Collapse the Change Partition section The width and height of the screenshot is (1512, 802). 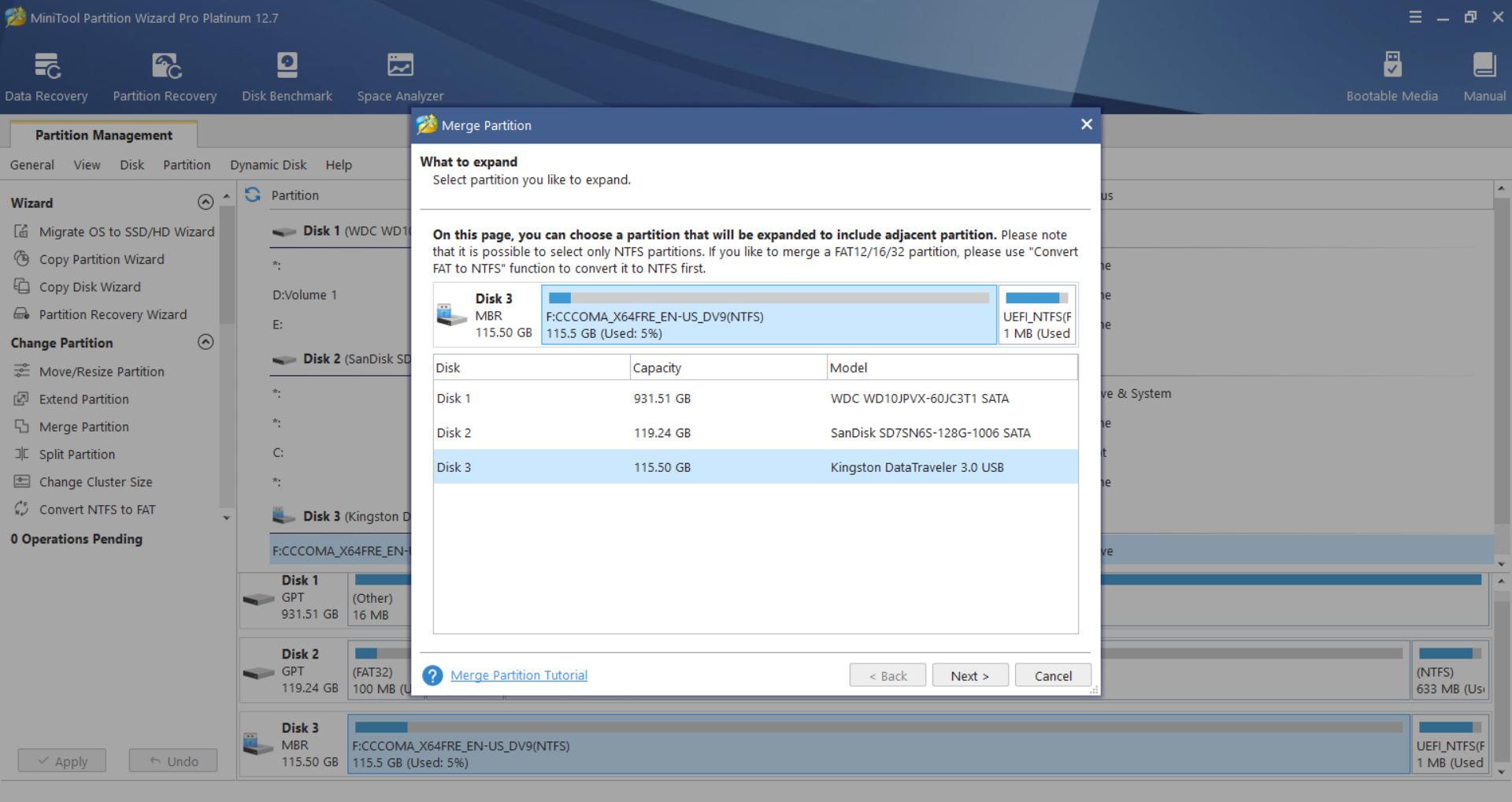(x=206, y=343)
